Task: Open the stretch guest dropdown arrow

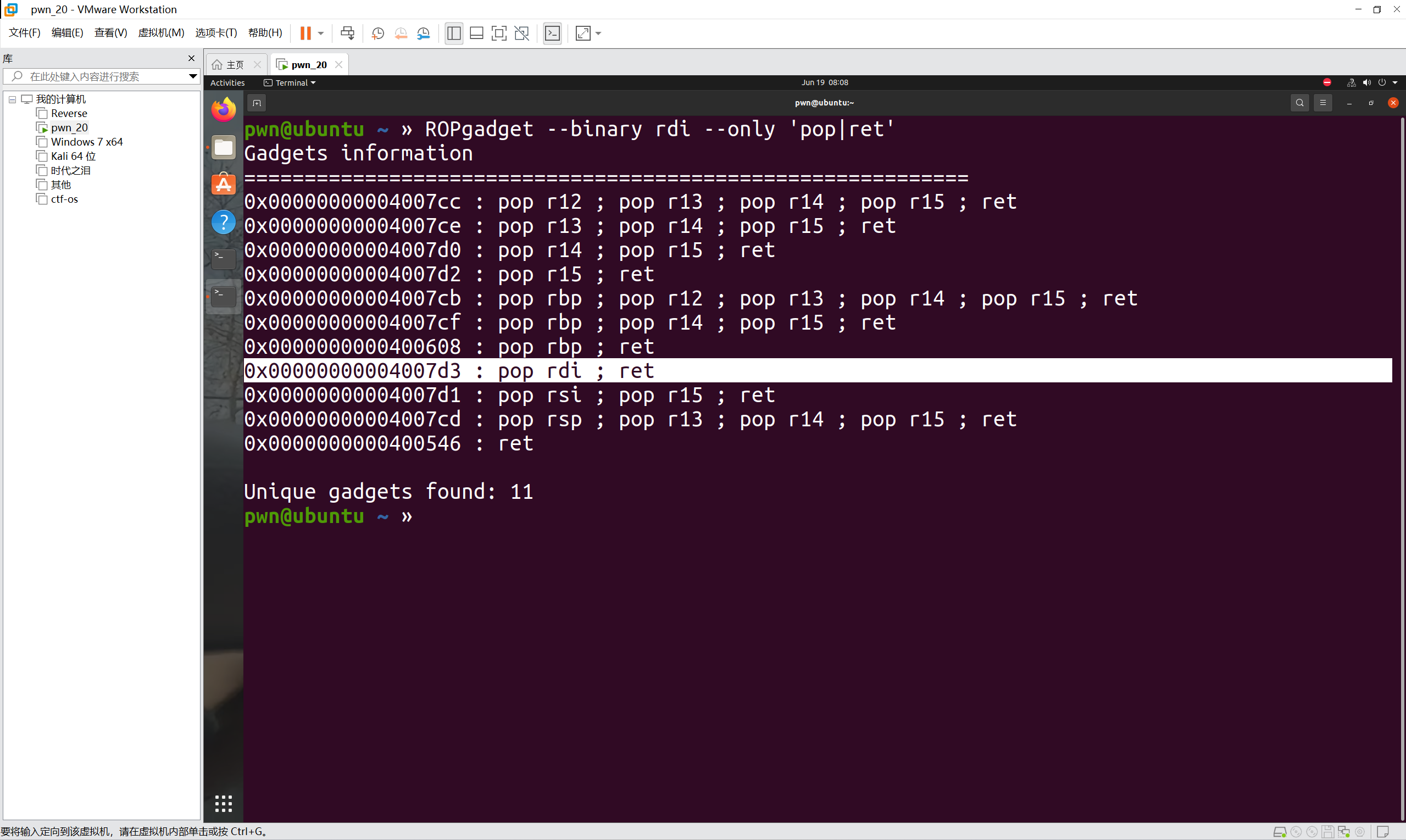Action: pos(598,34)
